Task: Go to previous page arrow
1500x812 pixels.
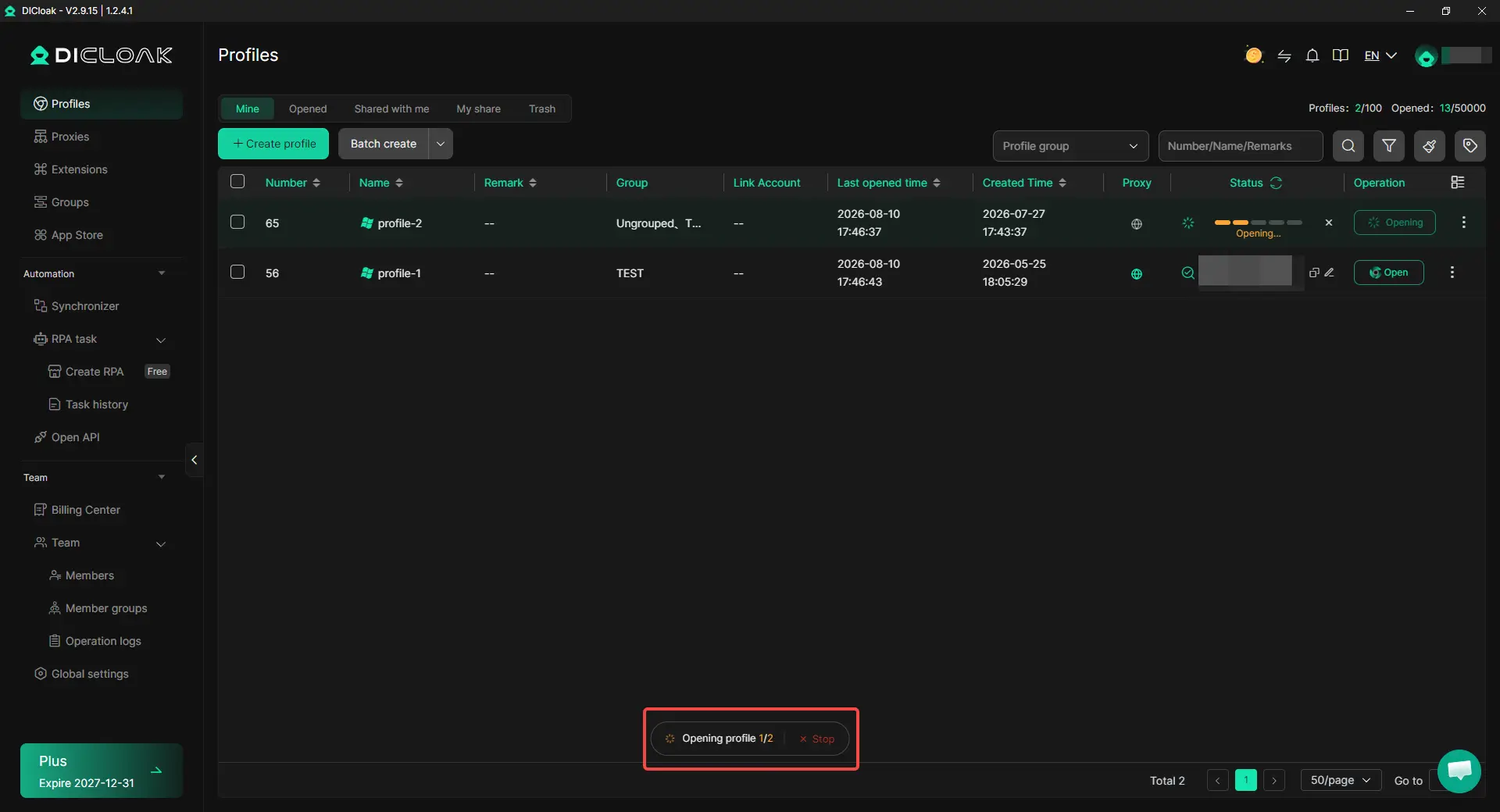Action: pyautogui.click(x=1217, y=780)
